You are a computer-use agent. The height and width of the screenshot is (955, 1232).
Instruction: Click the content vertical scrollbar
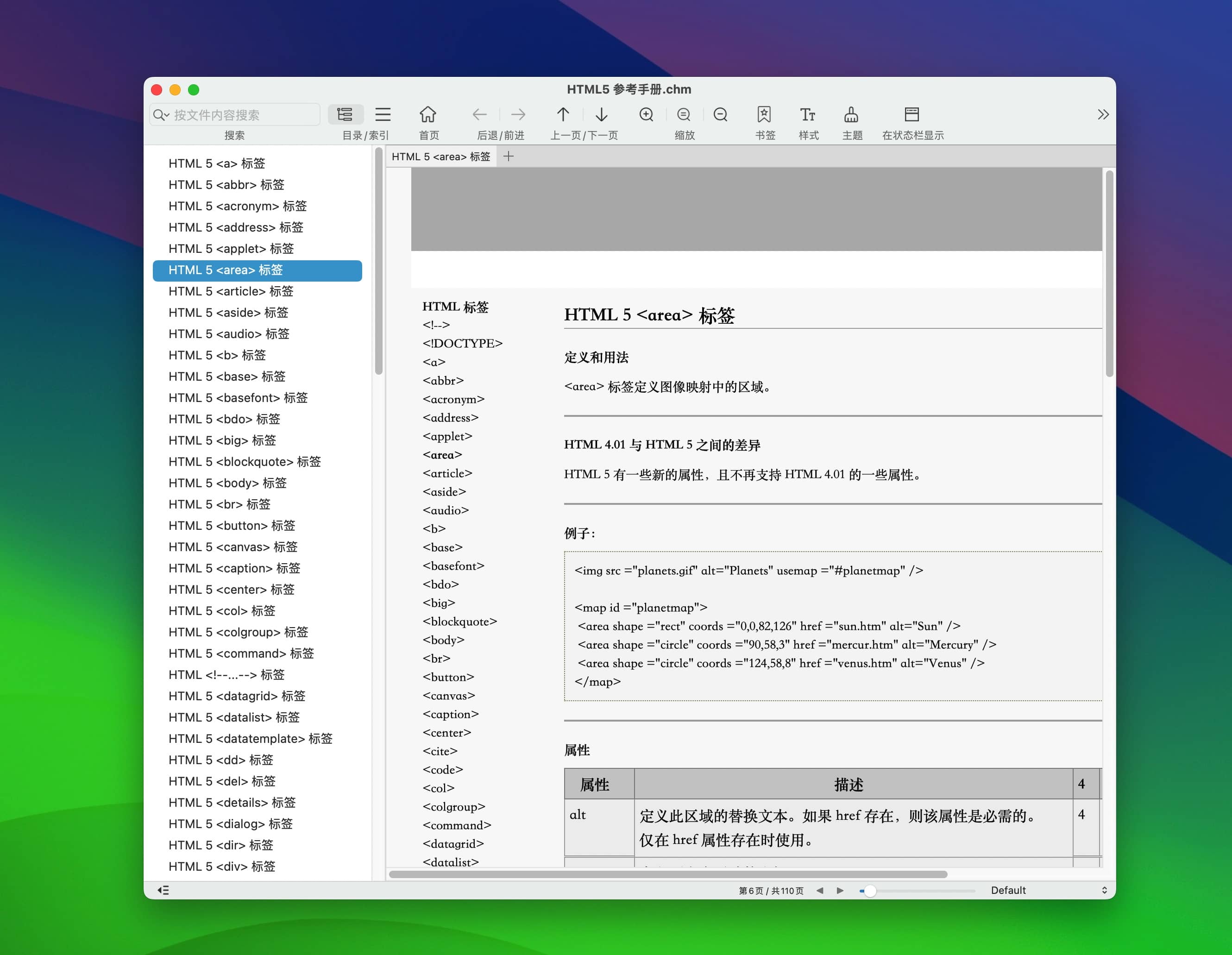coord(1109,274)
